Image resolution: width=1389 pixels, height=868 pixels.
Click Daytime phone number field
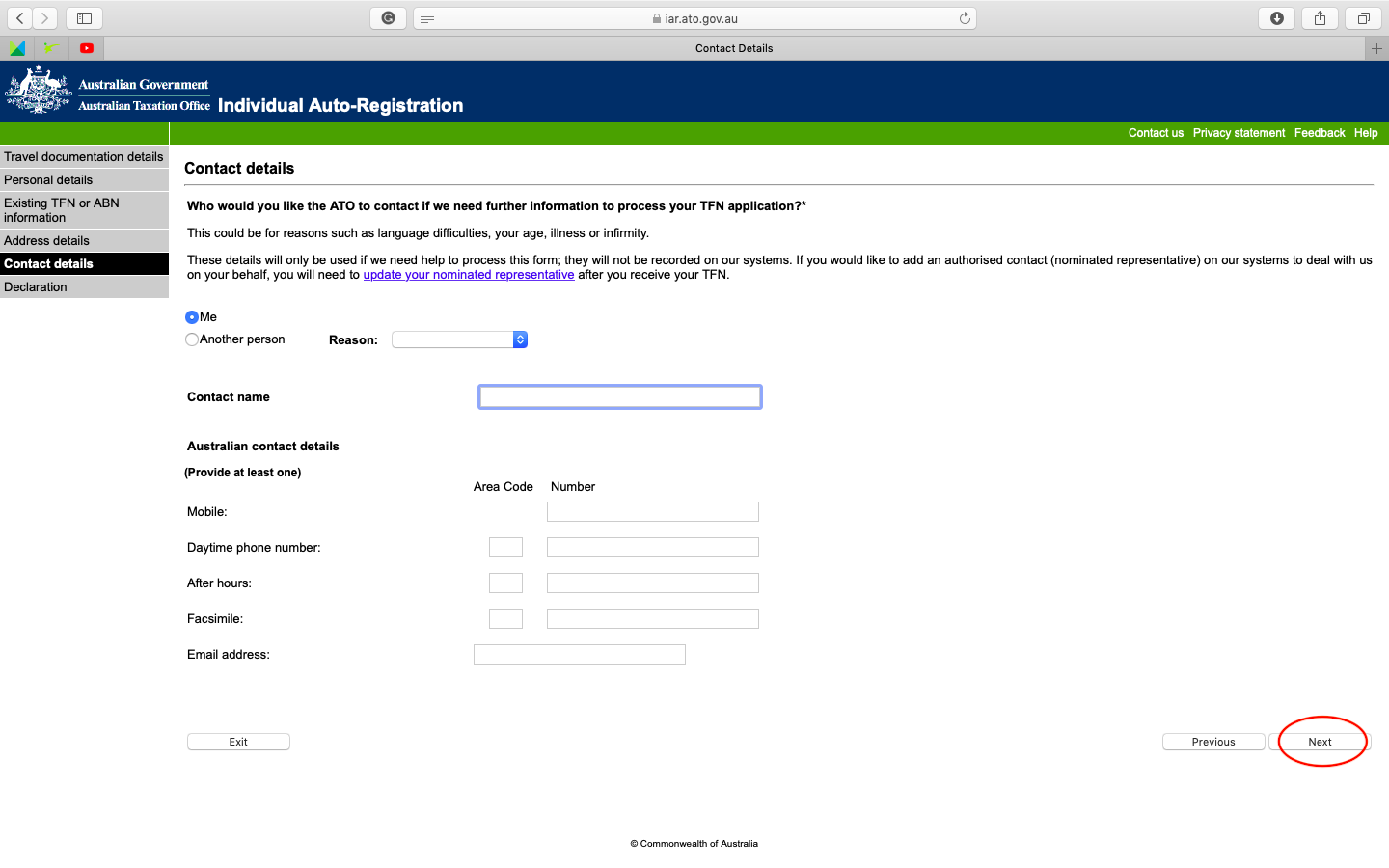pyautogui.click(x=653, y=548)
